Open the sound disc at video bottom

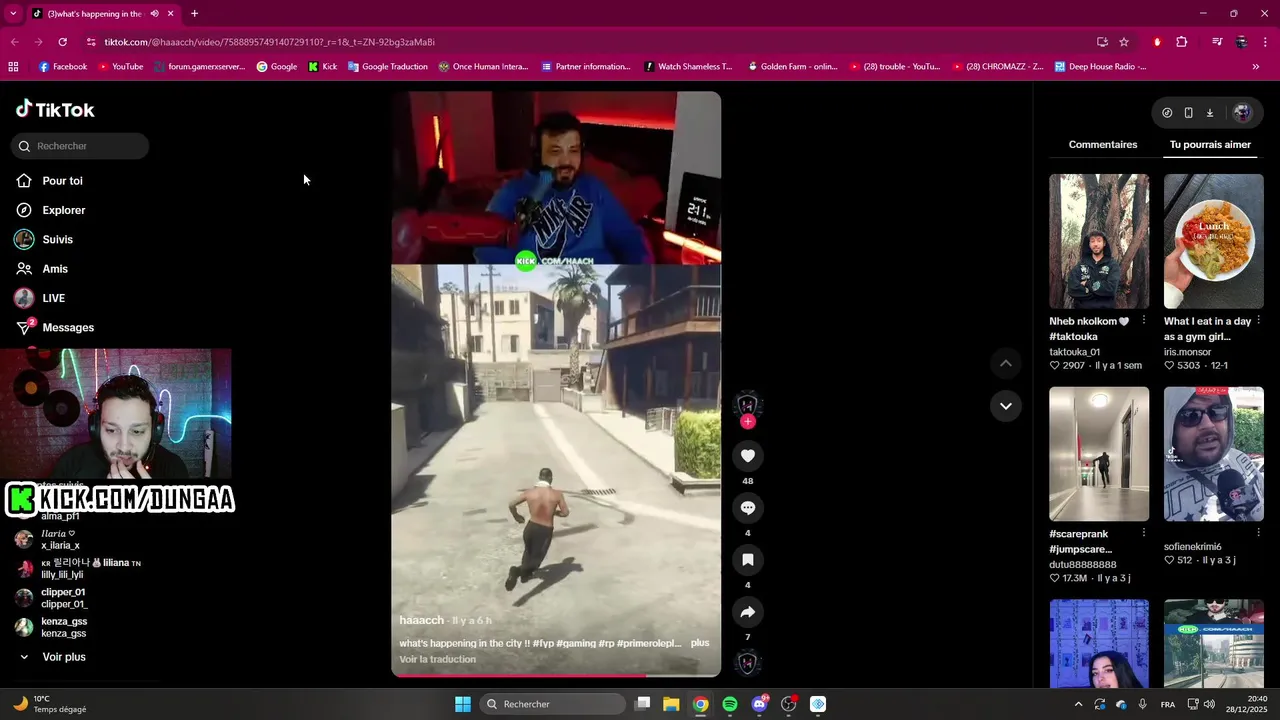pos(747,663)
